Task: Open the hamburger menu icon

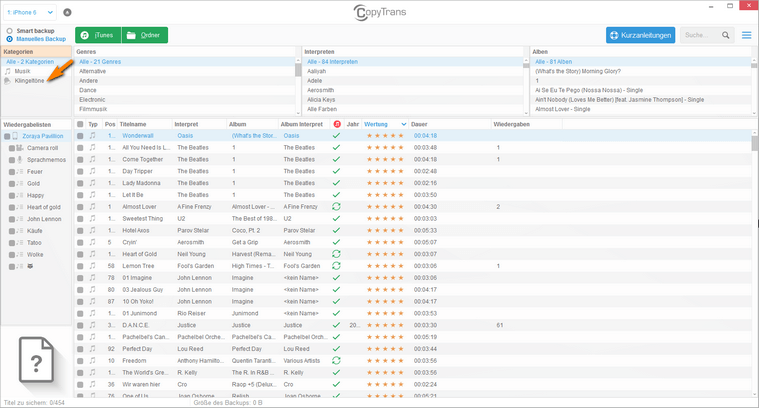Action: click(x=746, y=35)
